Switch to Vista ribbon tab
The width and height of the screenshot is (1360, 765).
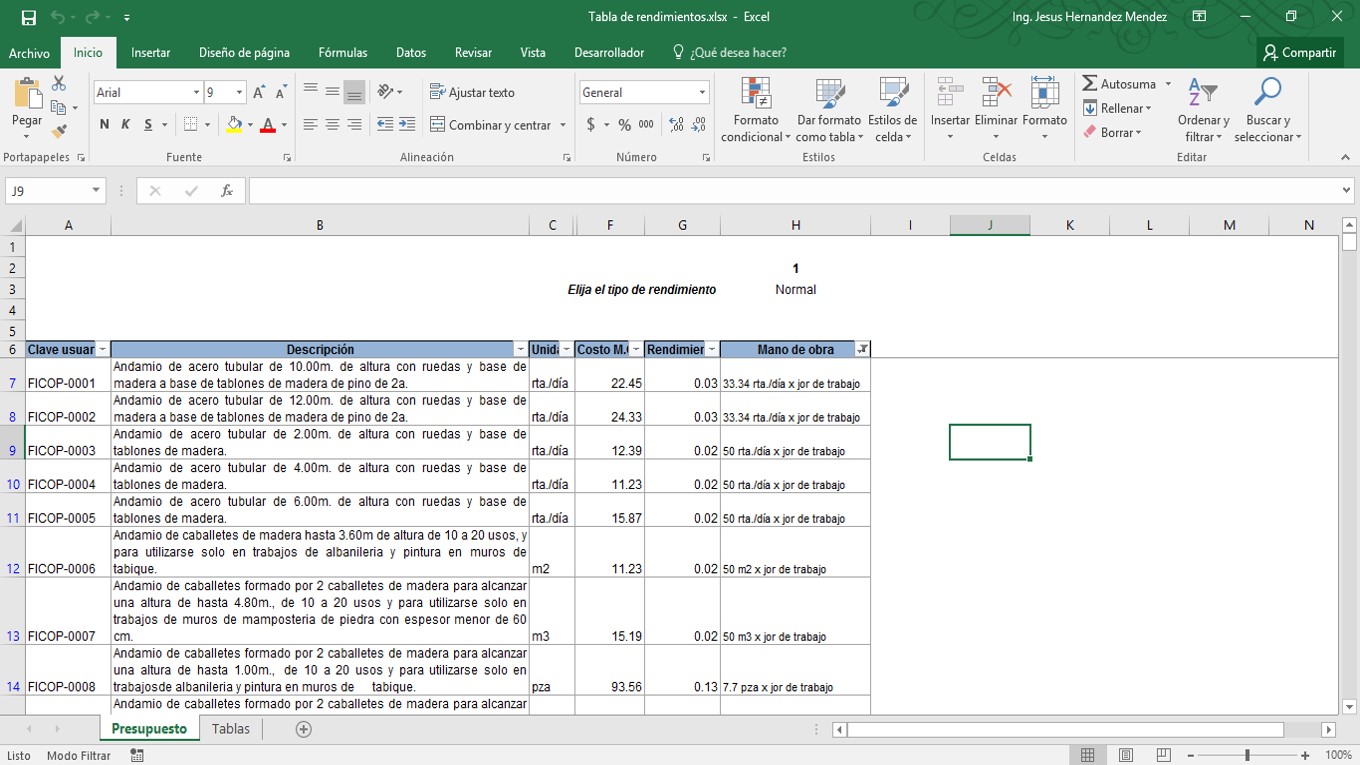click(x=533, y=53)
